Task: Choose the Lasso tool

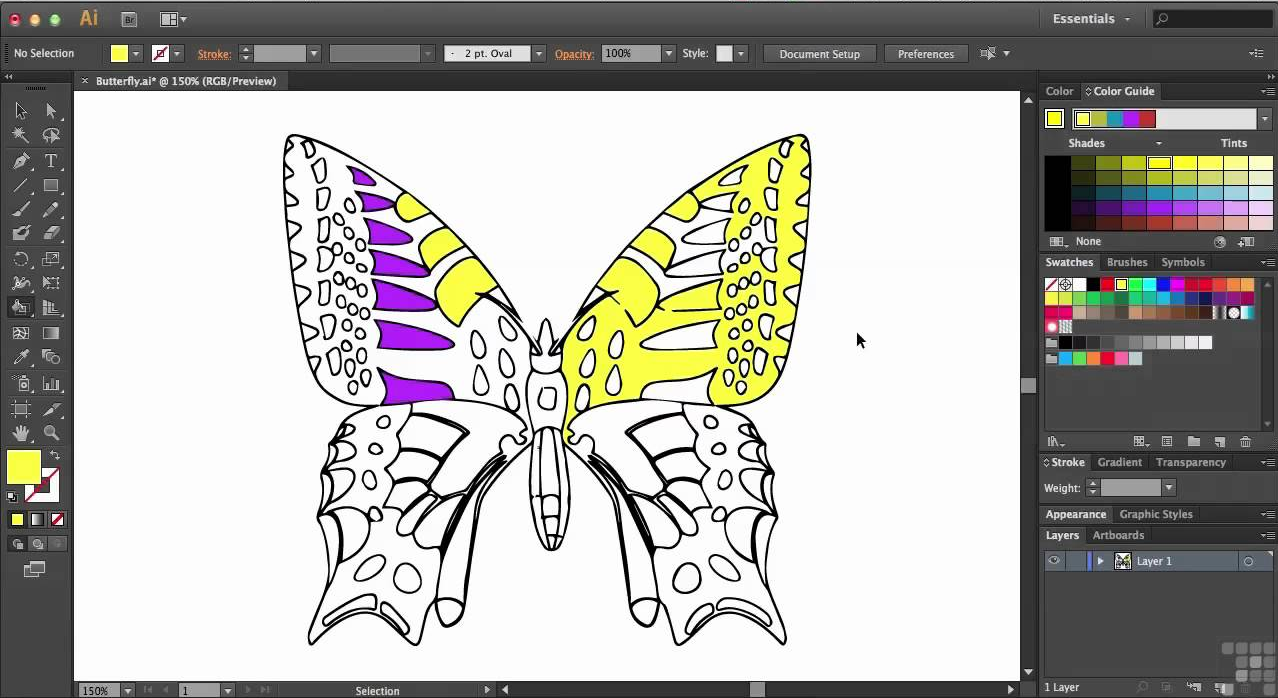Action: [51, 135]
